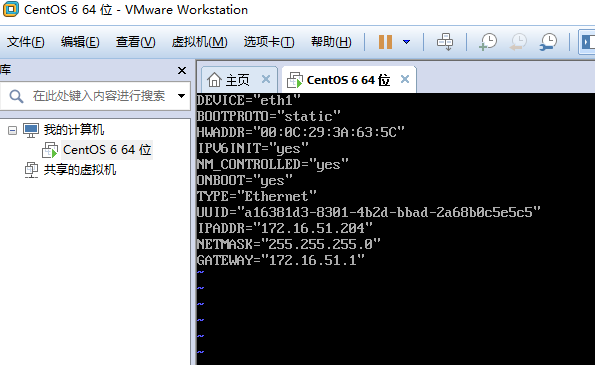
Task: Open the 查看(V) menu
Action: pyautogui.click(x=135, y=42)
